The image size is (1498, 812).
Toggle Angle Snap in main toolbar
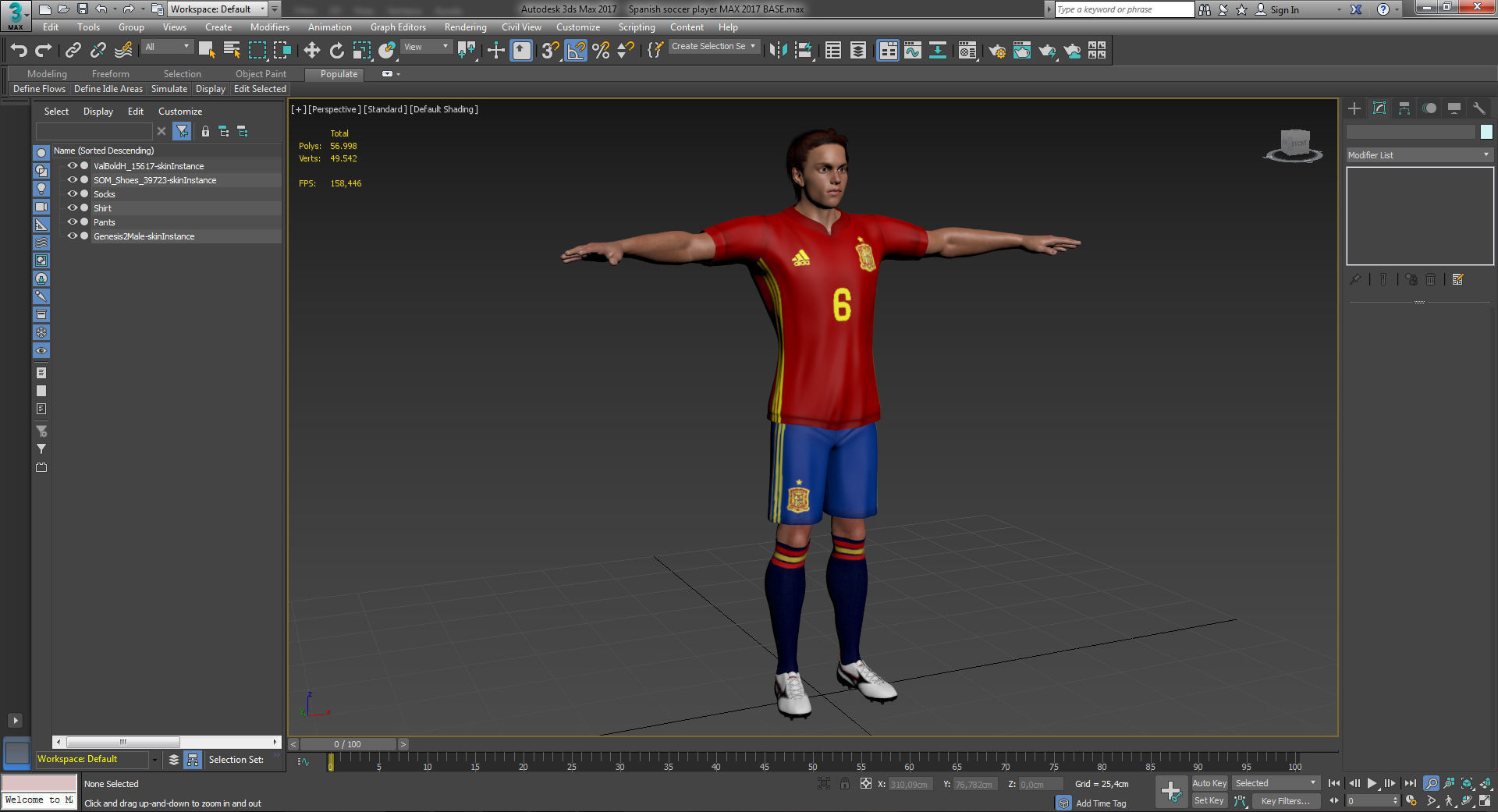[576, 51]
